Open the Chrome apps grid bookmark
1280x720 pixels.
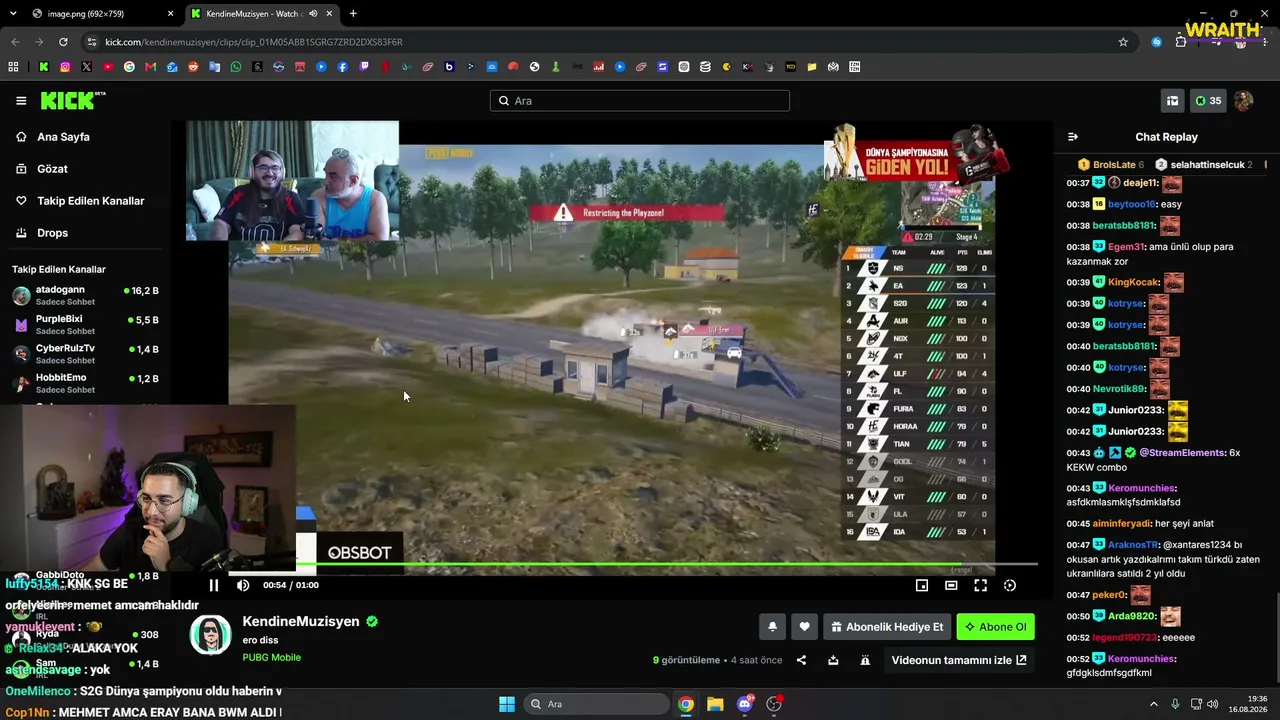pos(13,67)
